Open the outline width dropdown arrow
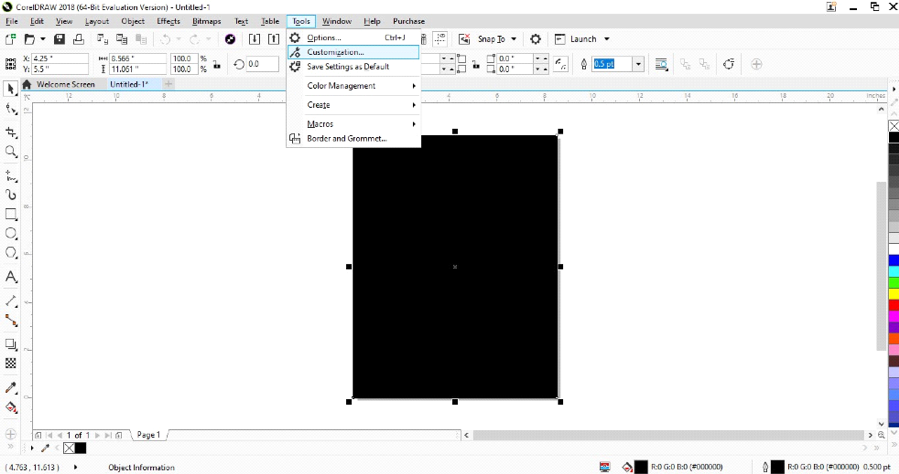Screen dimensions: 899x474 (638, 64)
